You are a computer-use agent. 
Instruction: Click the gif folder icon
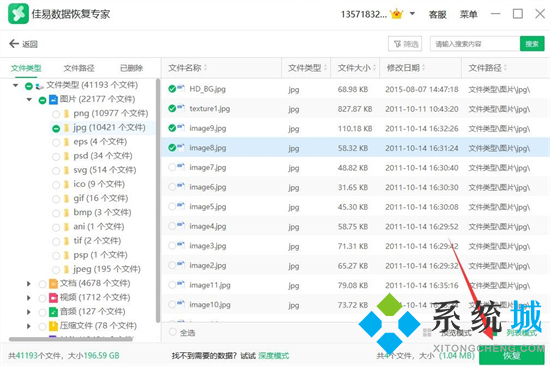pyautogui.click(x=66, y=199)
